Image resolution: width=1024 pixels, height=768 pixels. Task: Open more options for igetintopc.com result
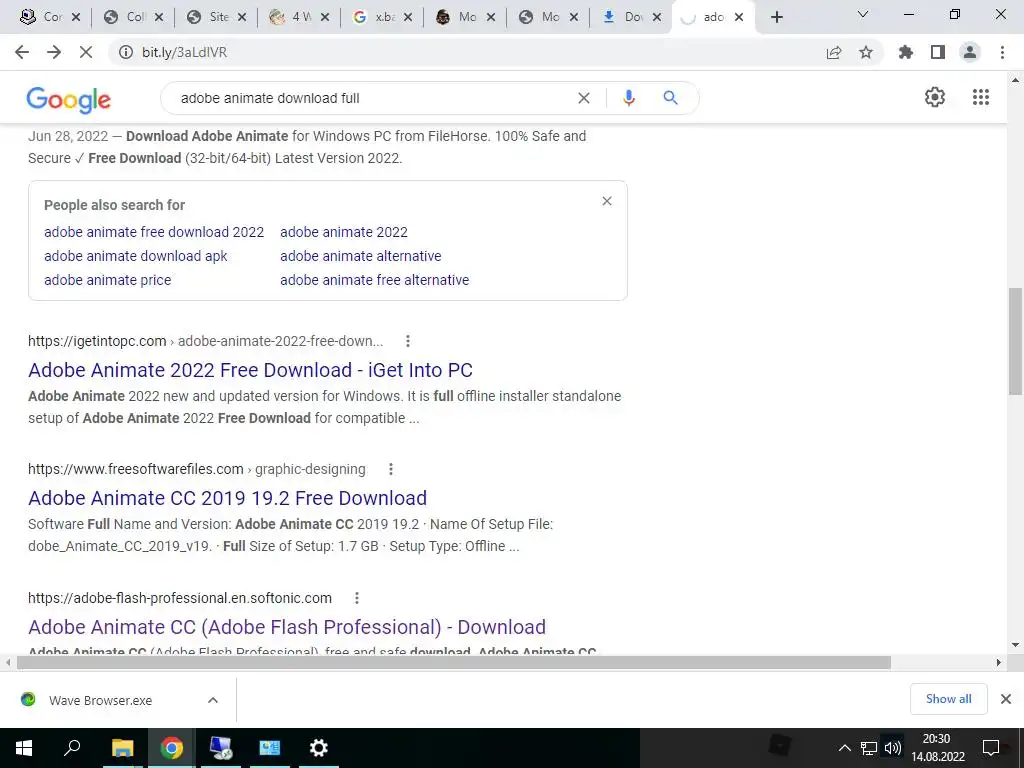[x=408, y=341]
